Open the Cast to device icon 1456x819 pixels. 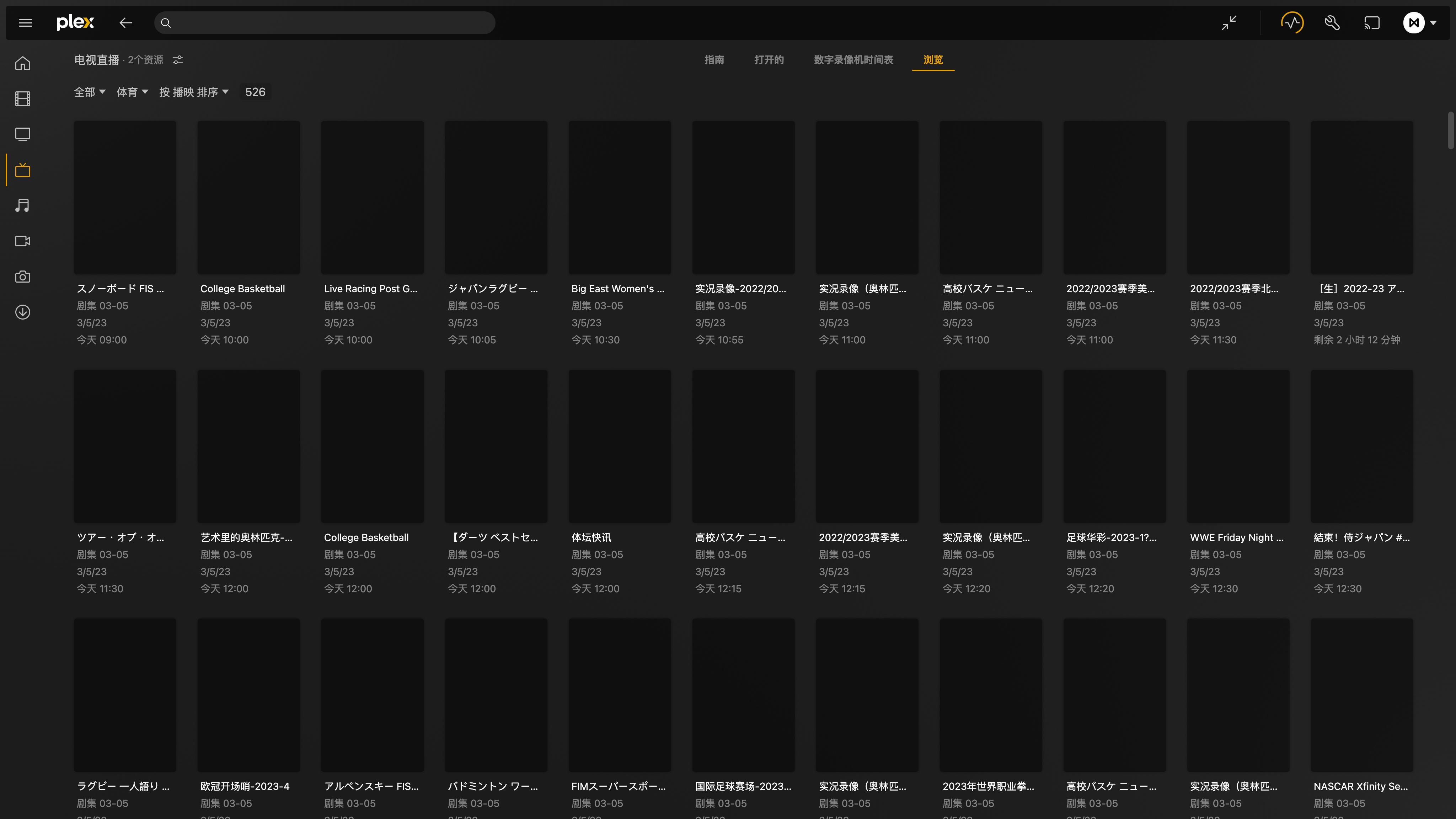1372,23
